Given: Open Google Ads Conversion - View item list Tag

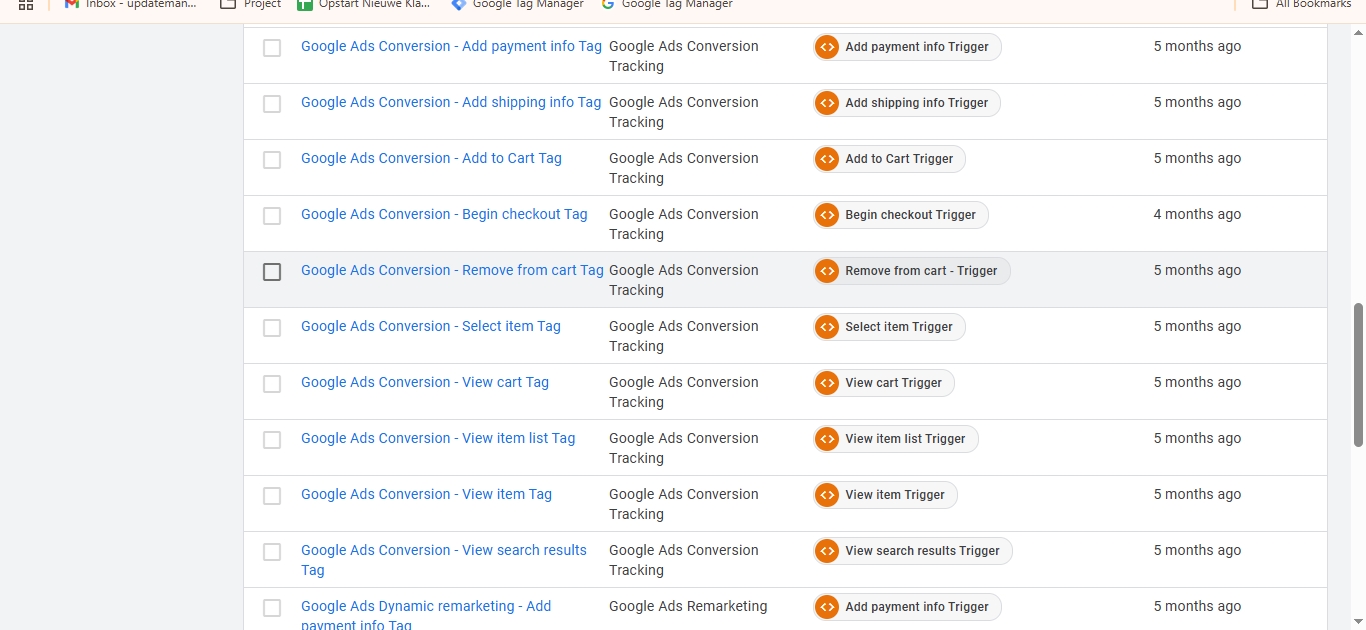Looking at the screenshot, I should (x=438, y=438).
